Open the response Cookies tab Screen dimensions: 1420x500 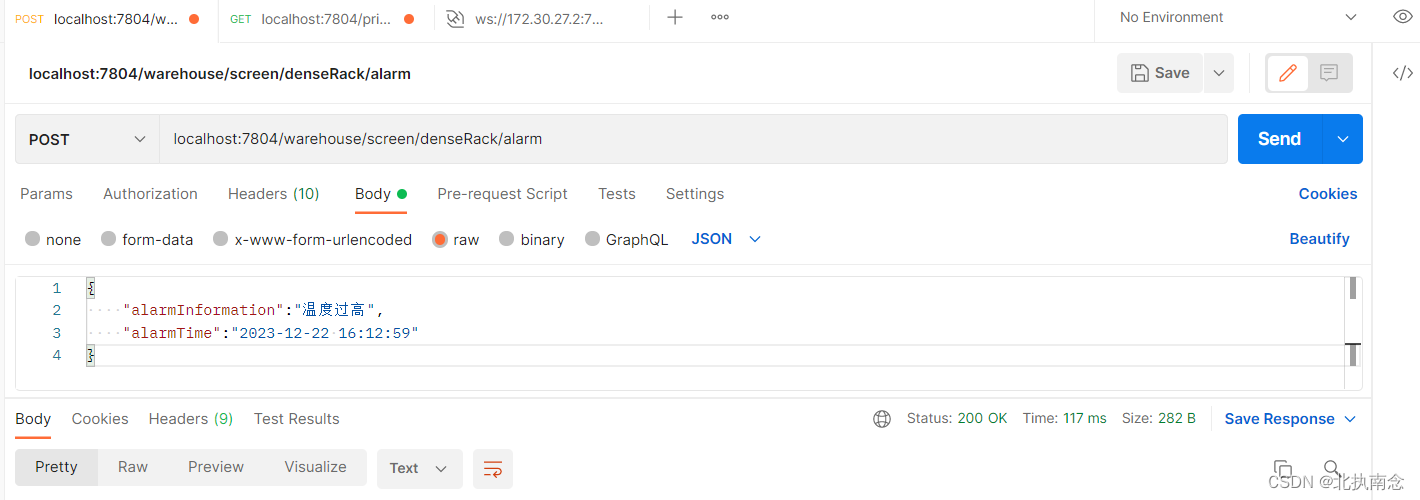100,419
